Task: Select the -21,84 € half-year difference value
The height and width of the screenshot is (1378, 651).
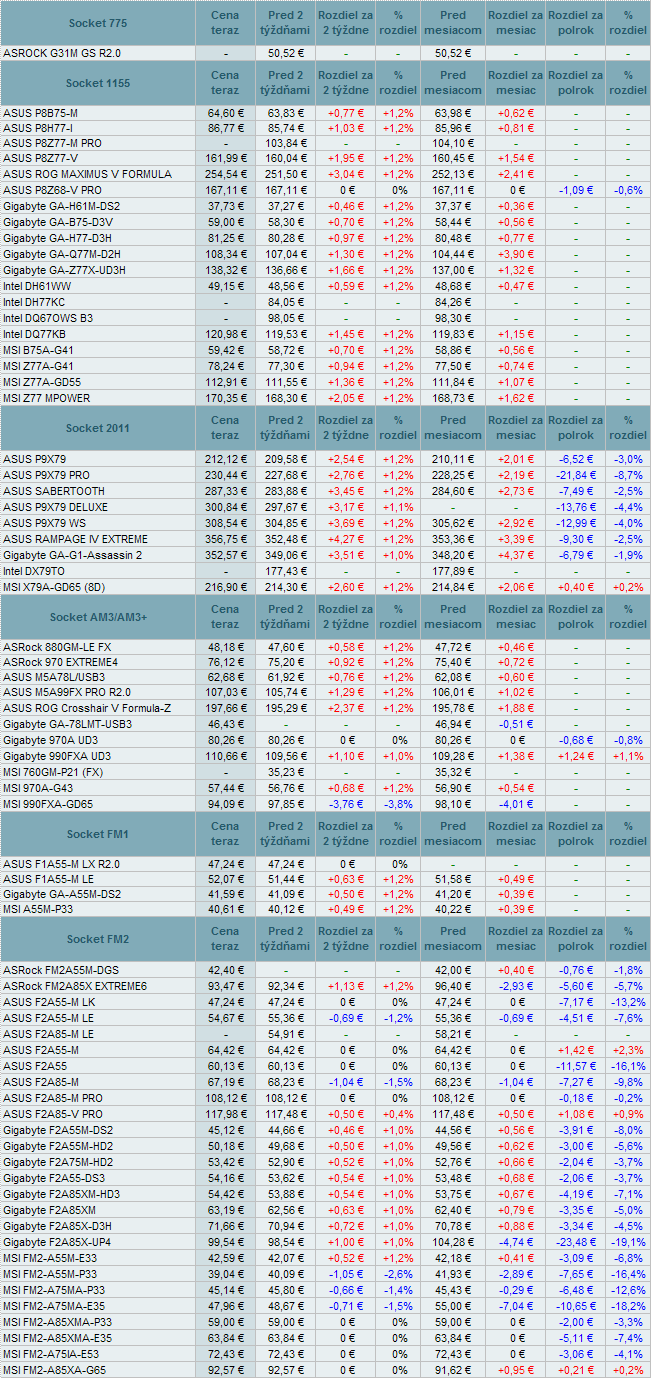Action: click(576, 474)
